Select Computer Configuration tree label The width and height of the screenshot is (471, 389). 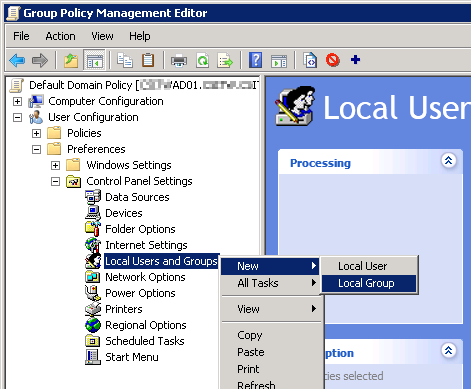106,101
